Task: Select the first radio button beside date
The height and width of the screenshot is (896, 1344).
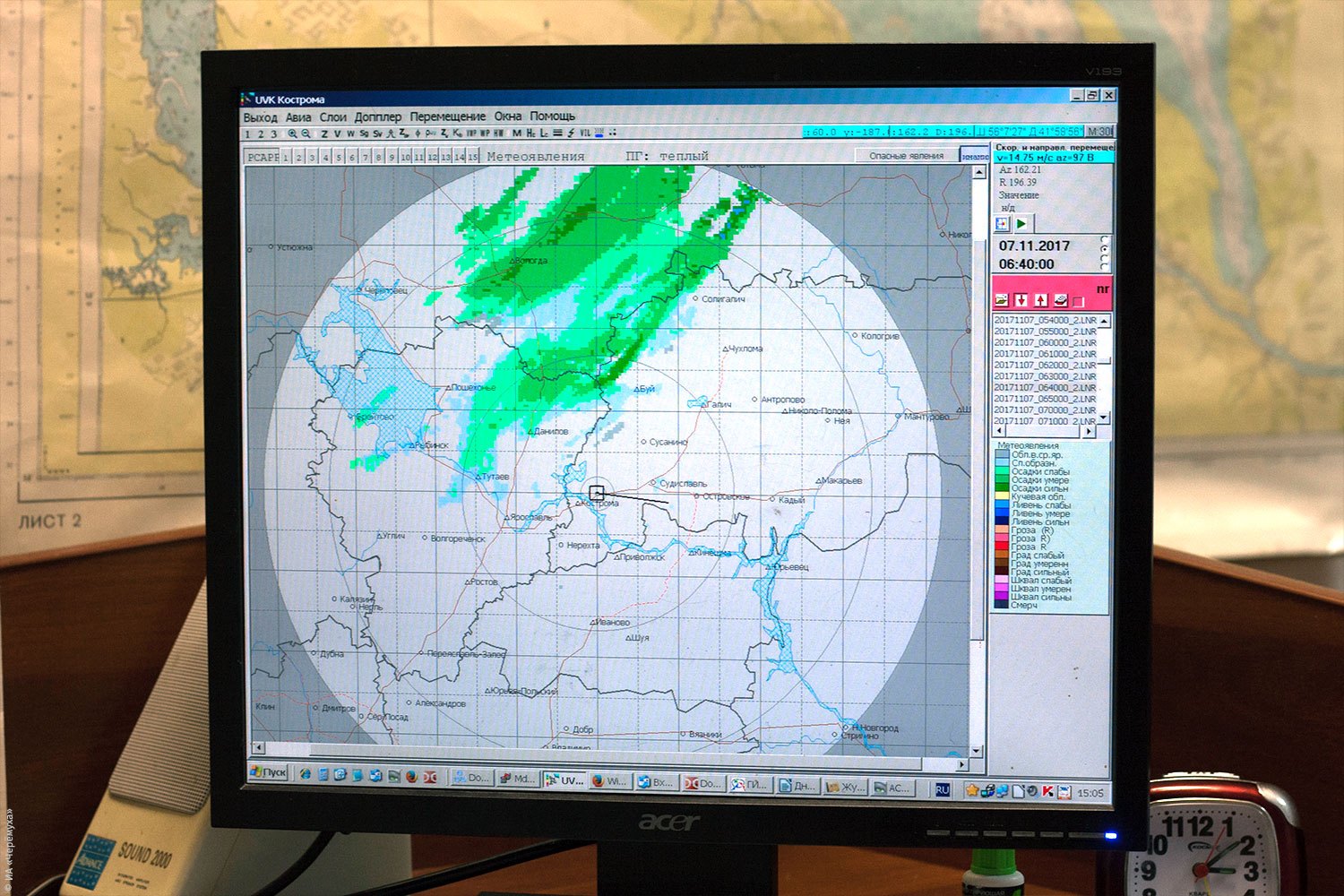Action: tap(1104, 239)
